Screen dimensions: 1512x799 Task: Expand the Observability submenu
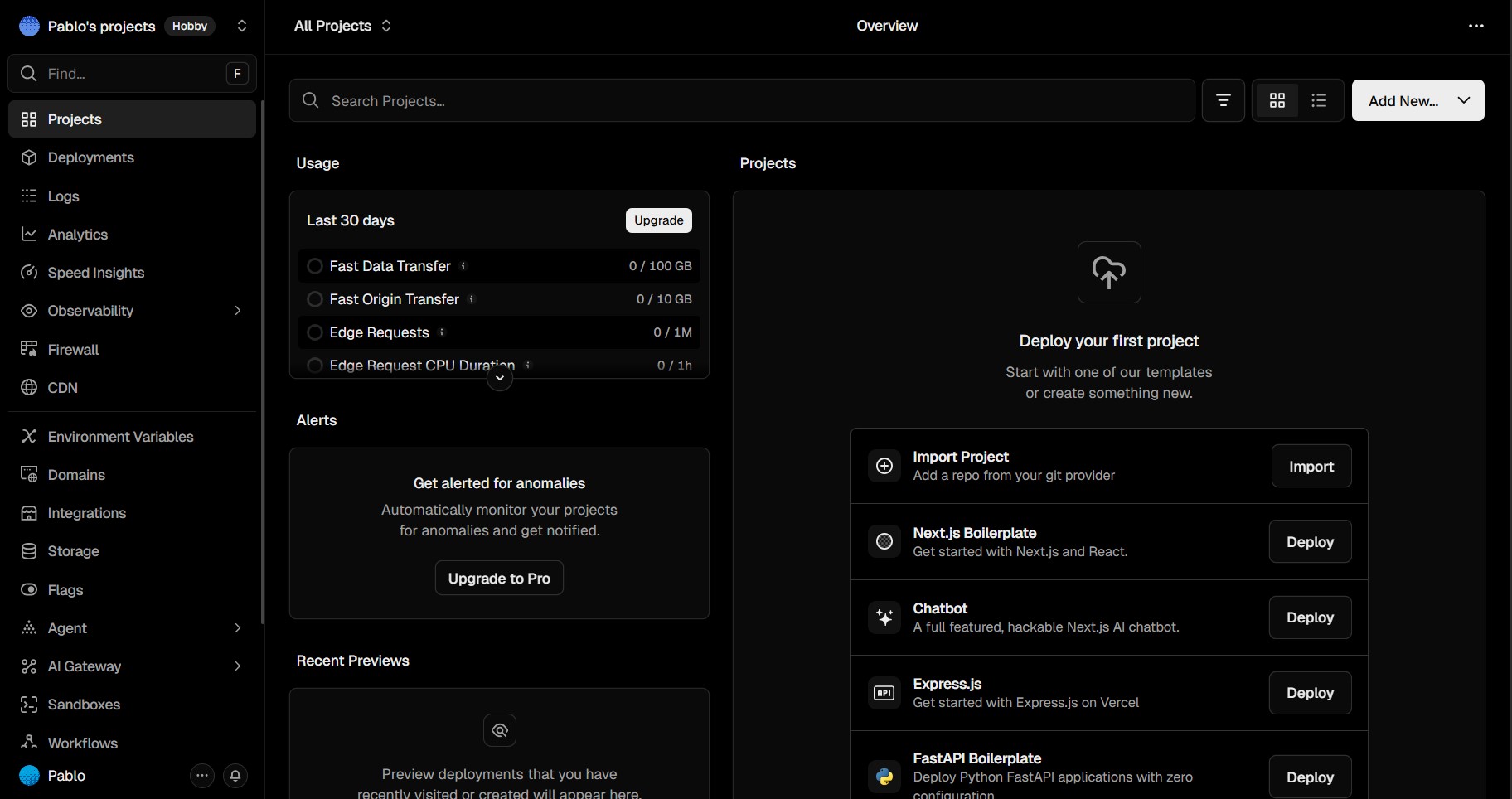(x=238, y=311)
